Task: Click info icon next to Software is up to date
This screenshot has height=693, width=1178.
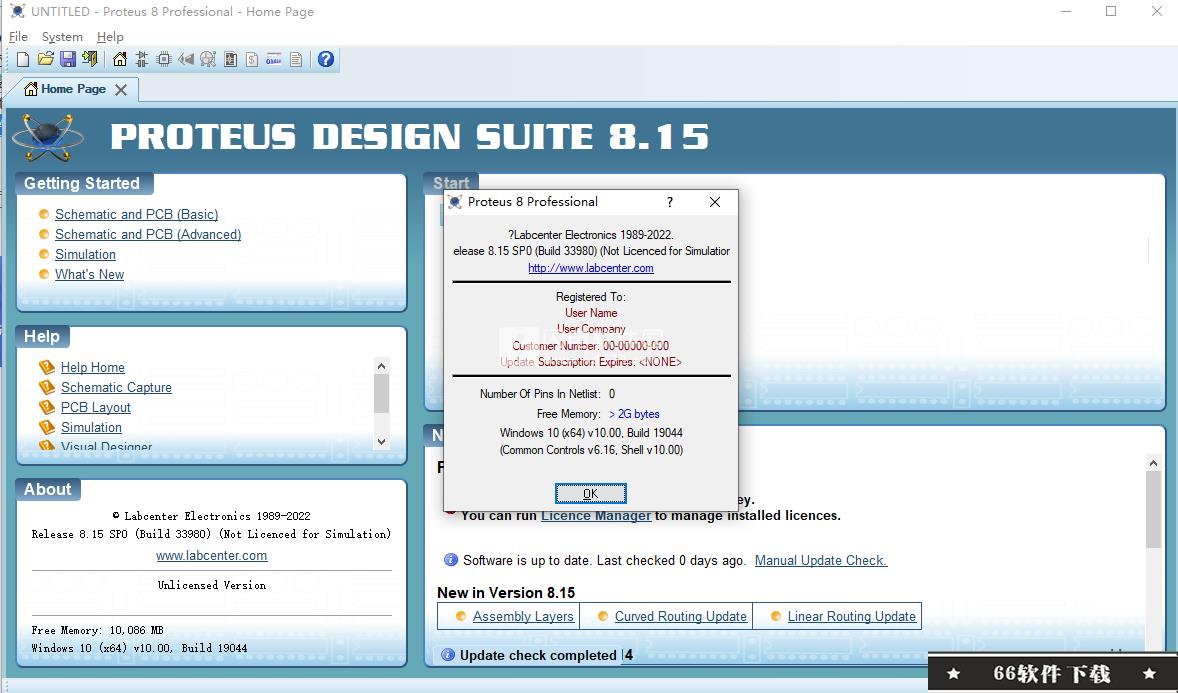Action: tap(451, 560)
